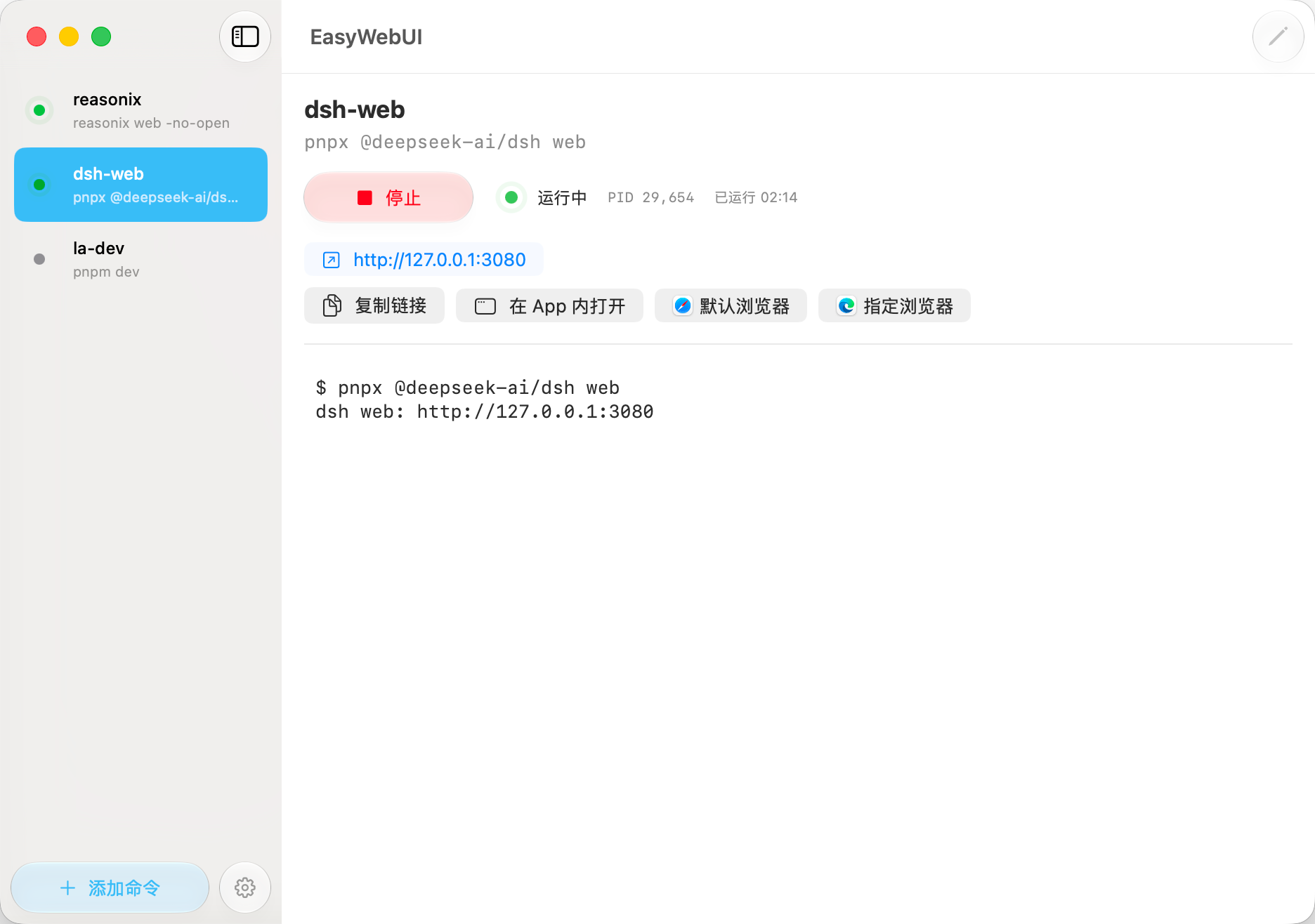Click 复制链接 button
Image resolution: width=1315 pixels, height=924 pixels.
coord(374,305)
